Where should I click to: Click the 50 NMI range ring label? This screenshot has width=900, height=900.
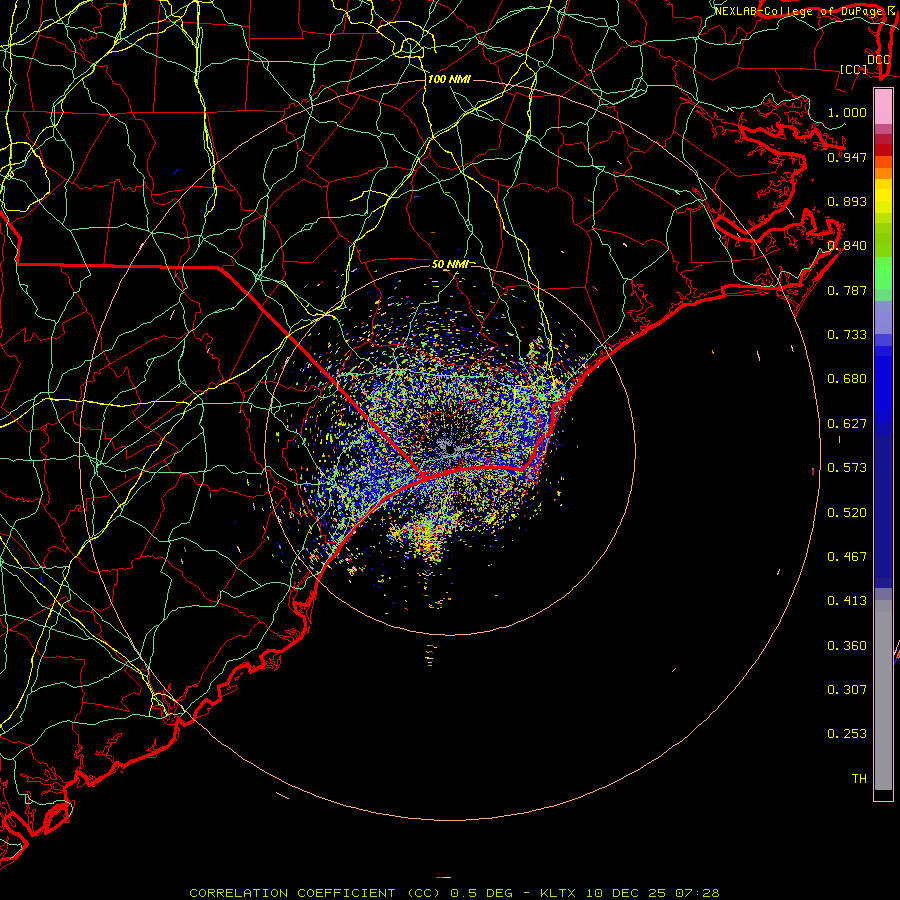450,264
